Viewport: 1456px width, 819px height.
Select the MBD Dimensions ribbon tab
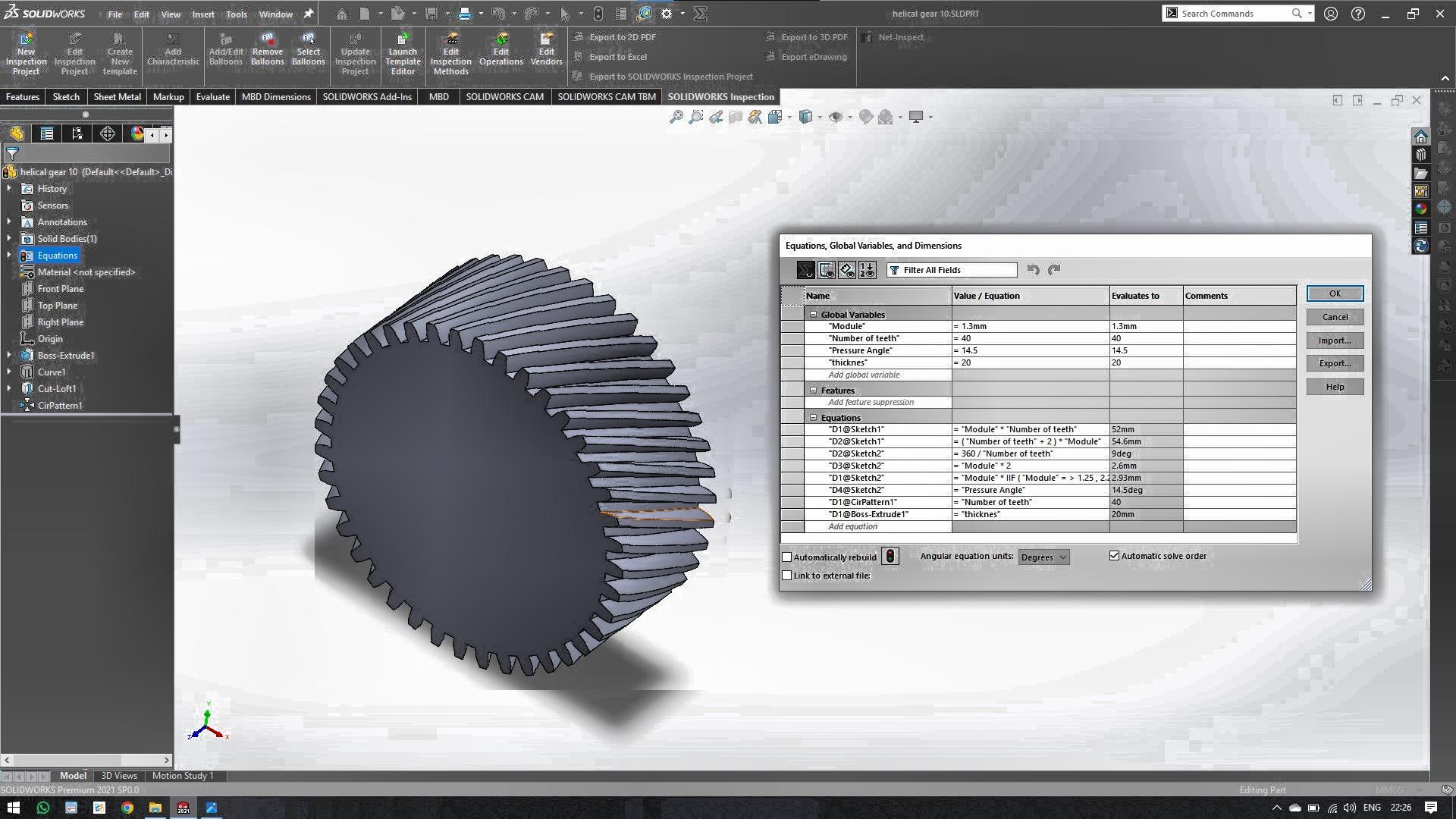[276, 96]
